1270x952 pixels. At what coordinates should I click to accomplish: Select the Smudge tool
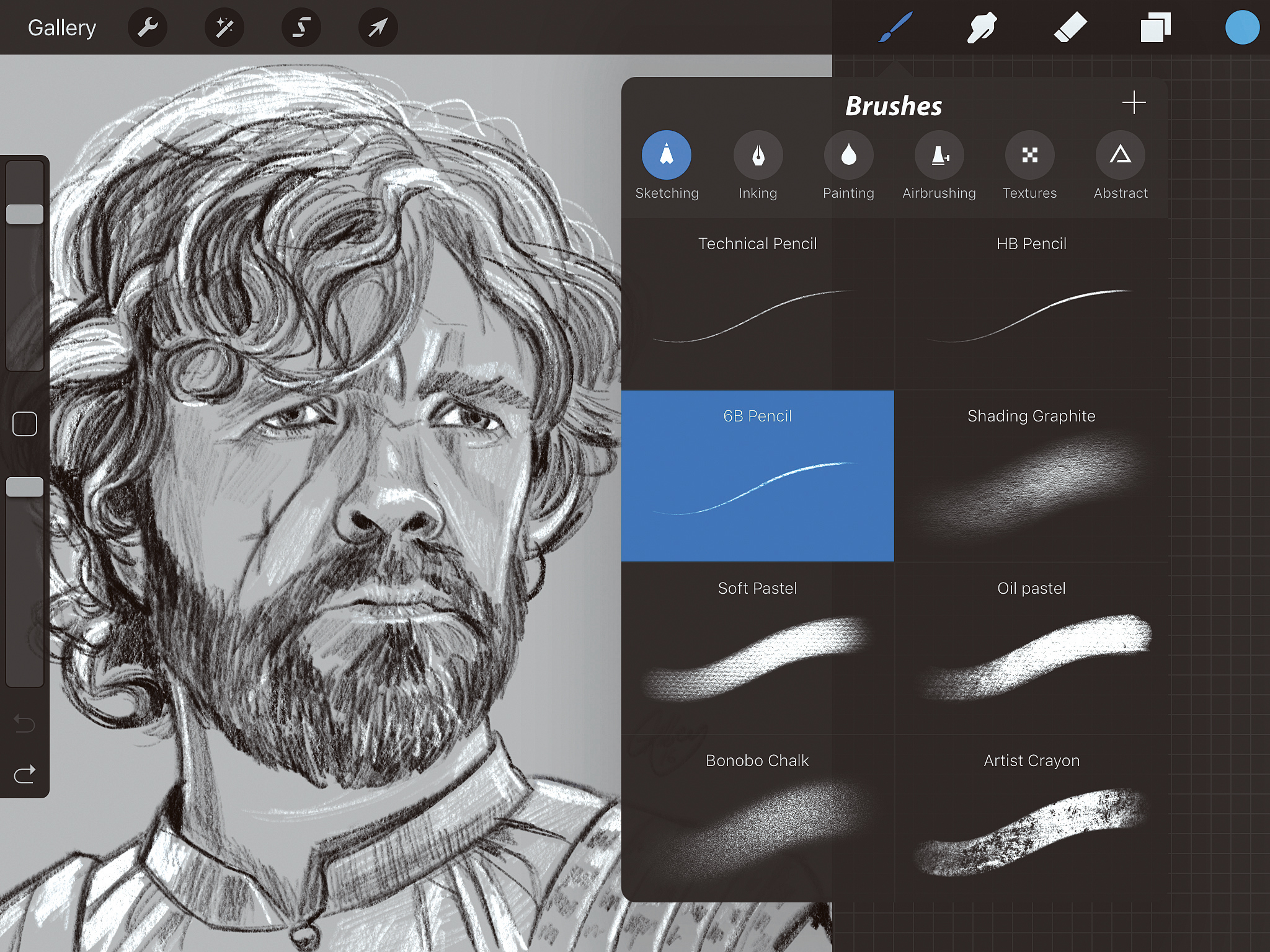(x=981, y=27)
